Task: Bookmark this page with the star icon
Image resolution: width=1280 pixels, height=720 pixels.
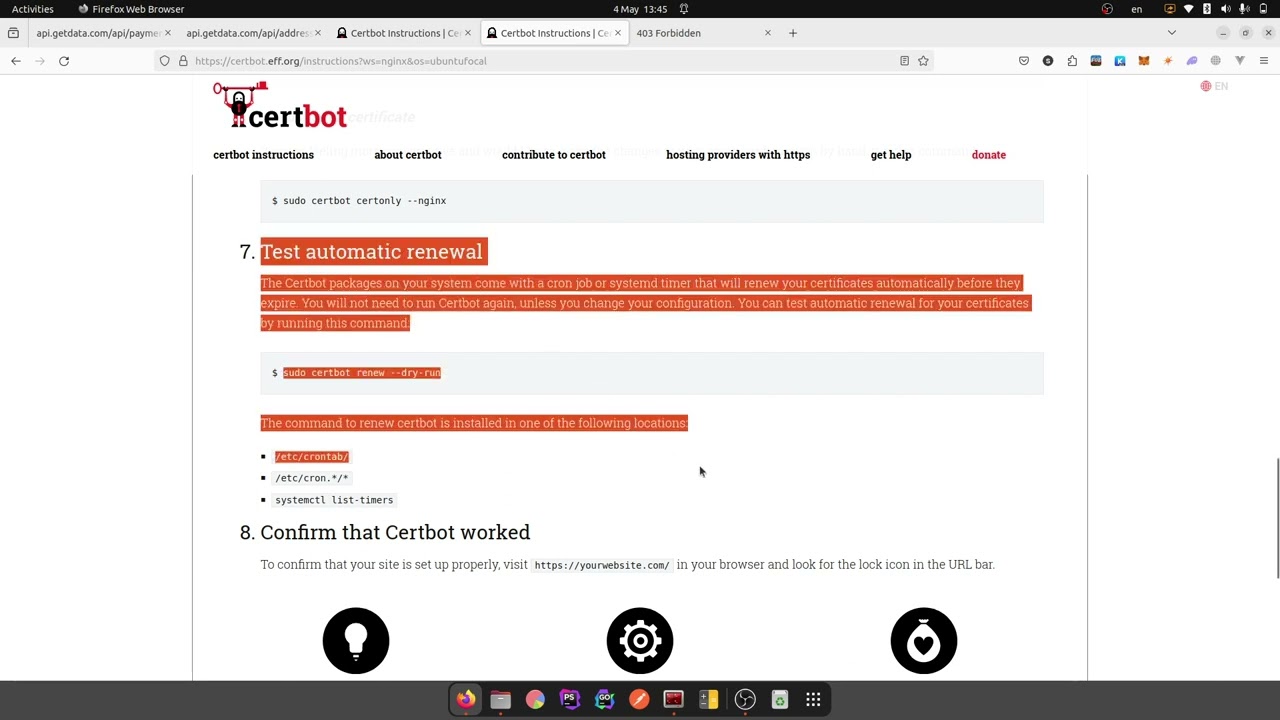Action: coord(923,61)
